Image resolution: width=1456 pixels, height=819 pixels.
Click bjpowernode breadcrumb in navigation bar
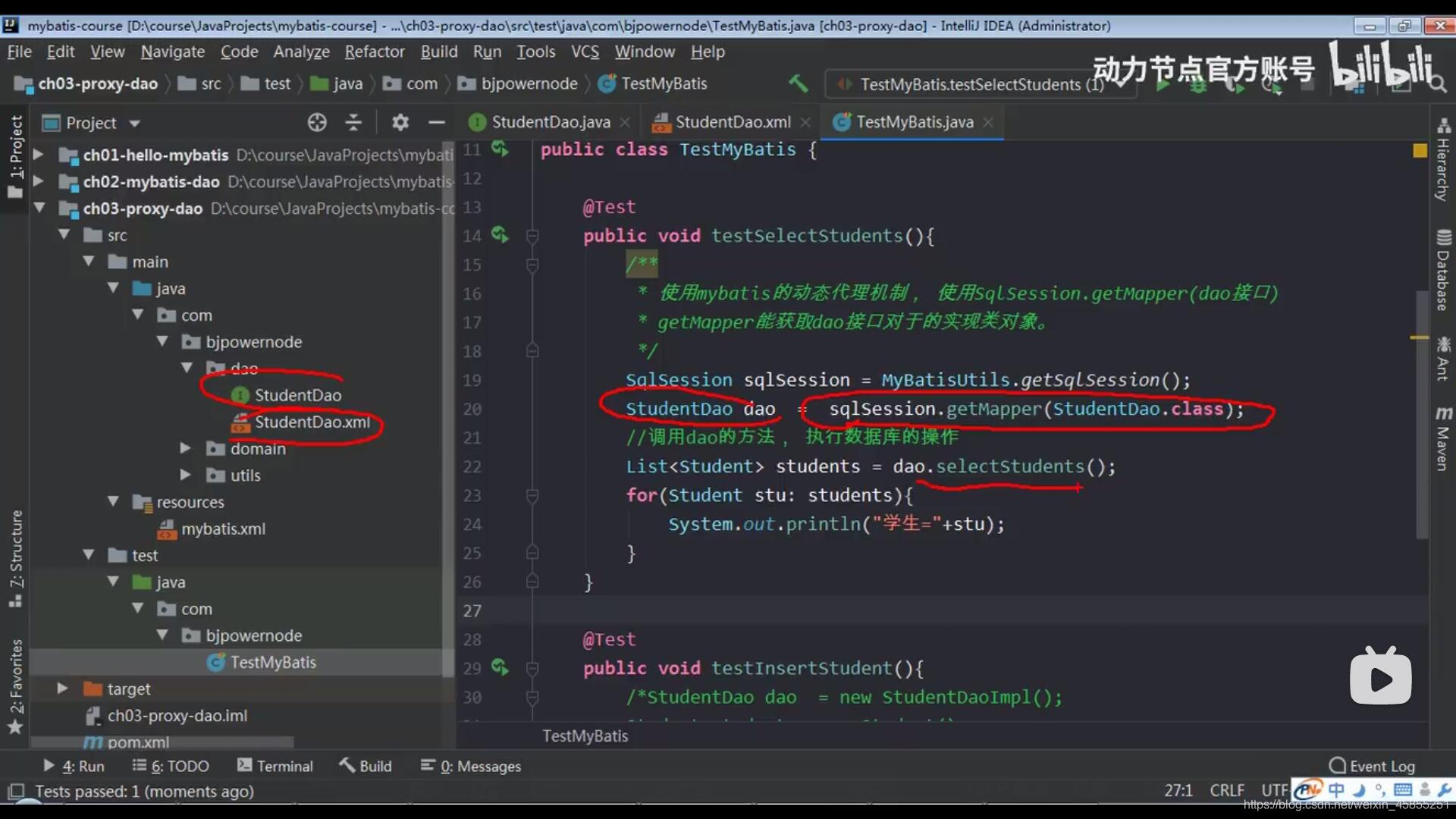pos(518,83)
